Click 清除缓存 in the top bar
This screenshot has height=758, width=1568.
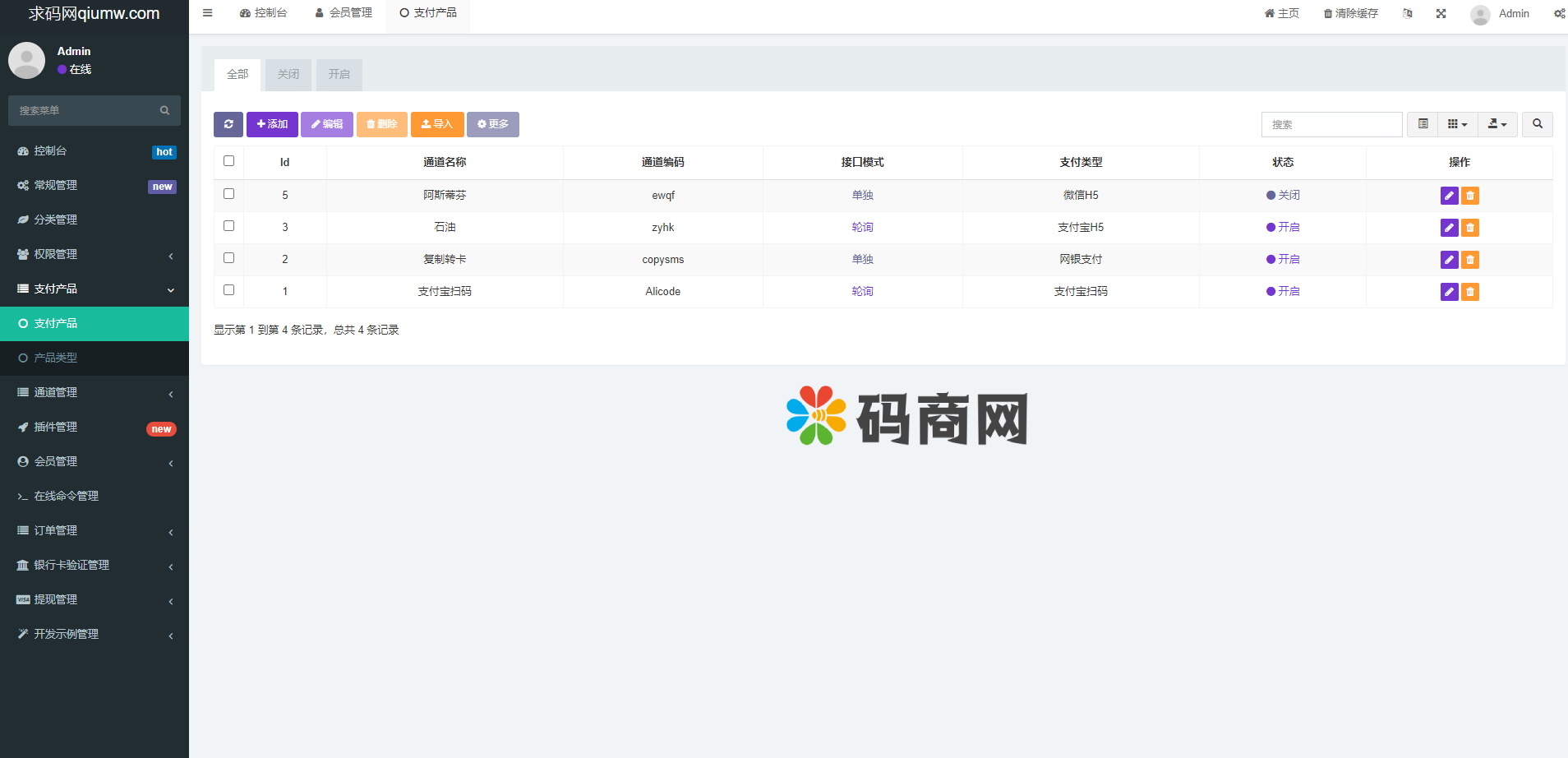click(1350, 14)
